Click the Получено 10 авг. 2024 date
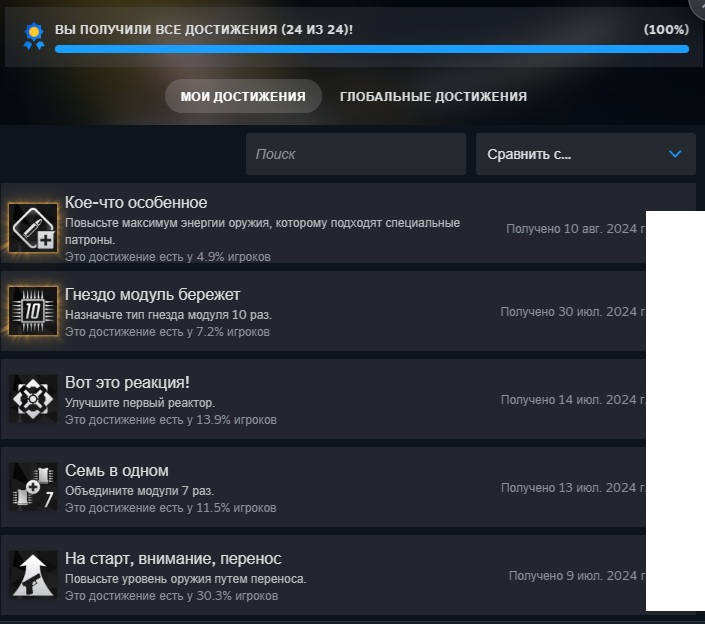 coord(576,229)
